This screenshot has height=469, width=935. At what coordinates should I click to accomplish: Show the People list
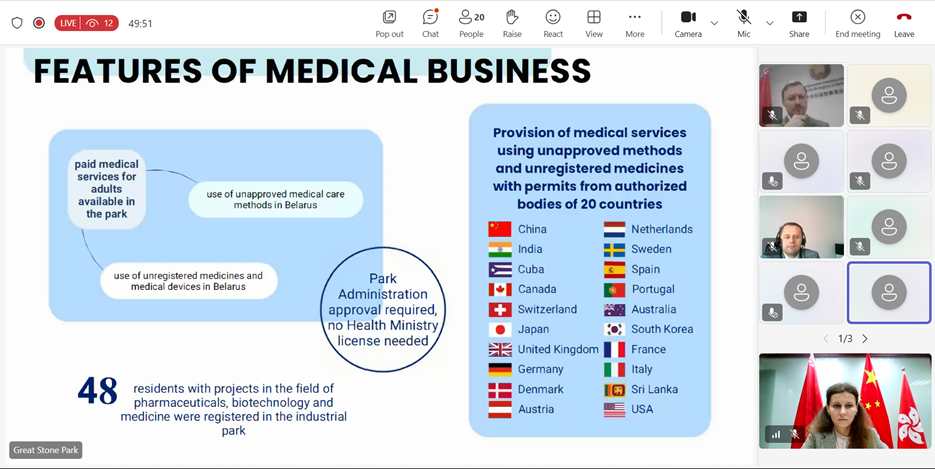[x=471, y=24]
